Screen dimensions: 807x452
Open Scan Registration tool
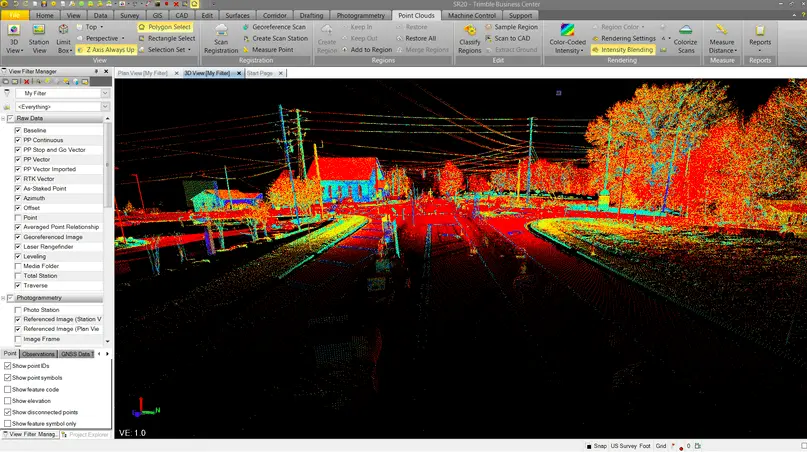[221, 38]
